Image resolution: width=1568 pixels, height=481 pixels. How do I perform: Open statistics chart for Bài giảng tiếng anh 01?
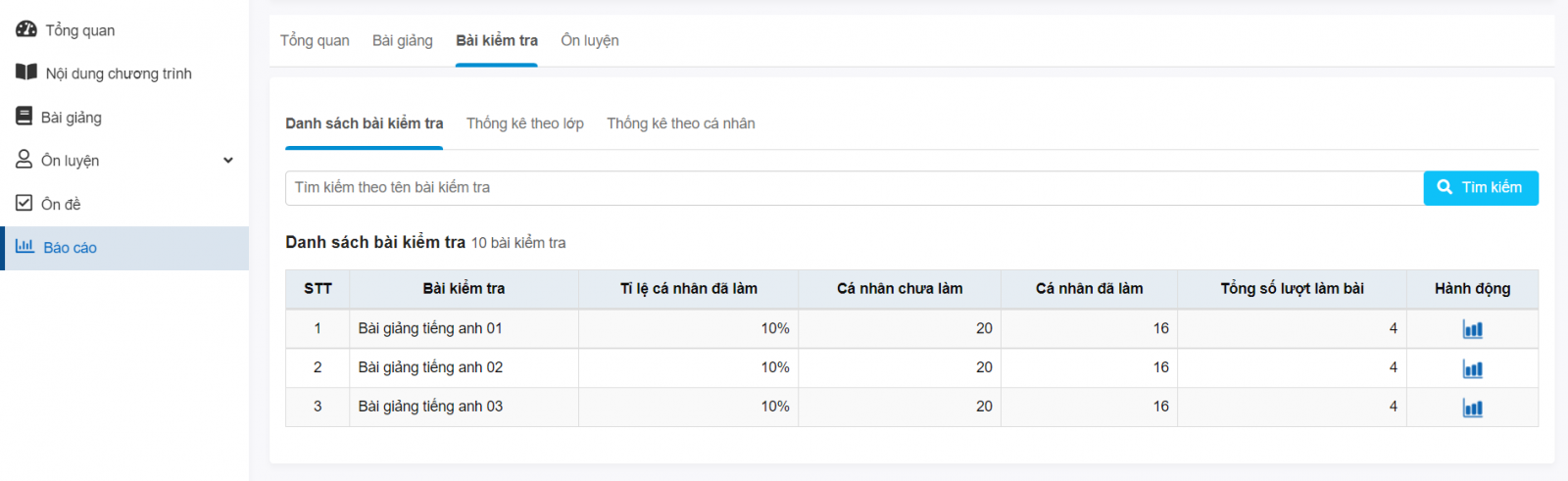(1472, 329)
